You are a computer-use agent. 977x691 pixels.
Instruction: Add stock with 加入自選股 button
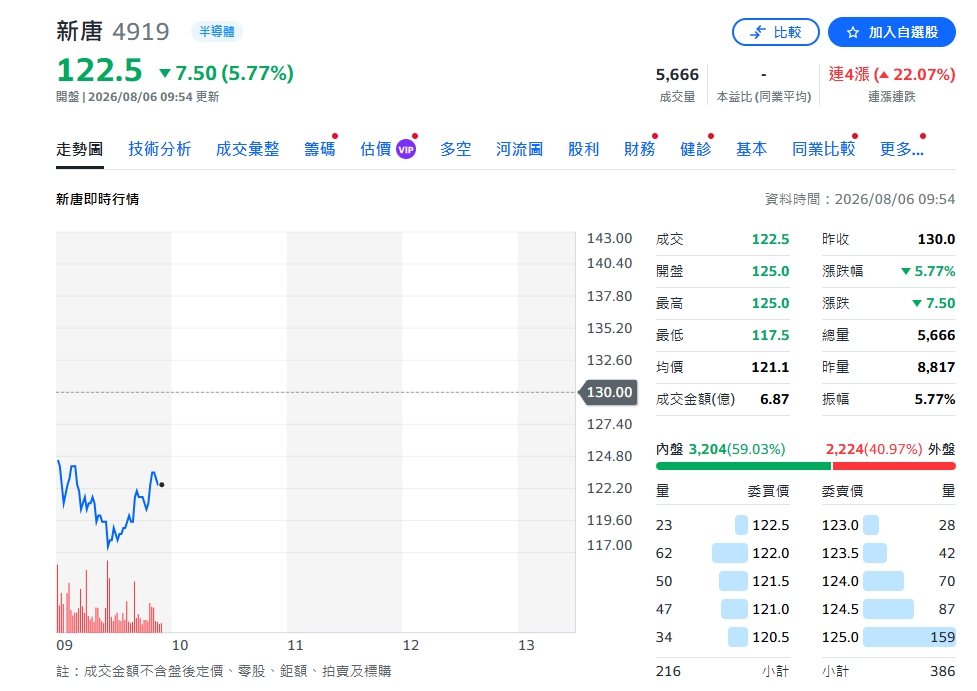pos(892,32)
